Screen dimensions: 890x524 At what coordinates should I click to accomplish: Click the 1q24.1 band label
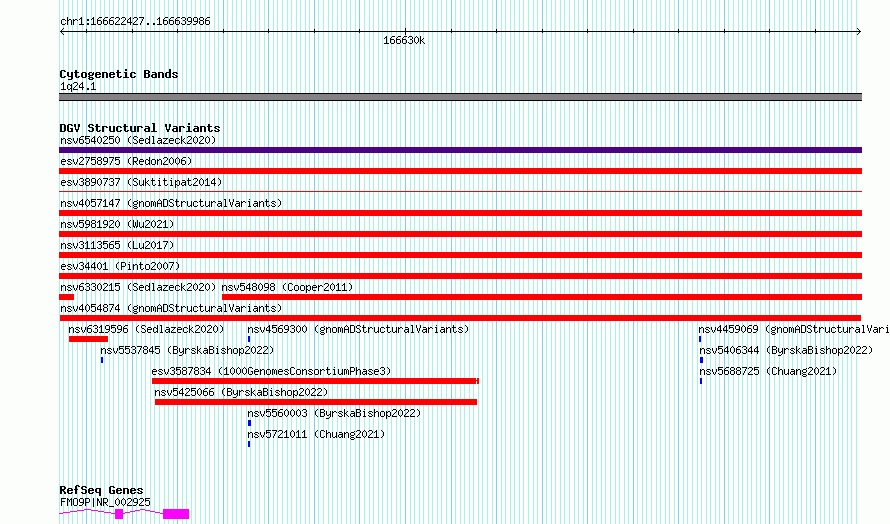(x=78, y=86)
